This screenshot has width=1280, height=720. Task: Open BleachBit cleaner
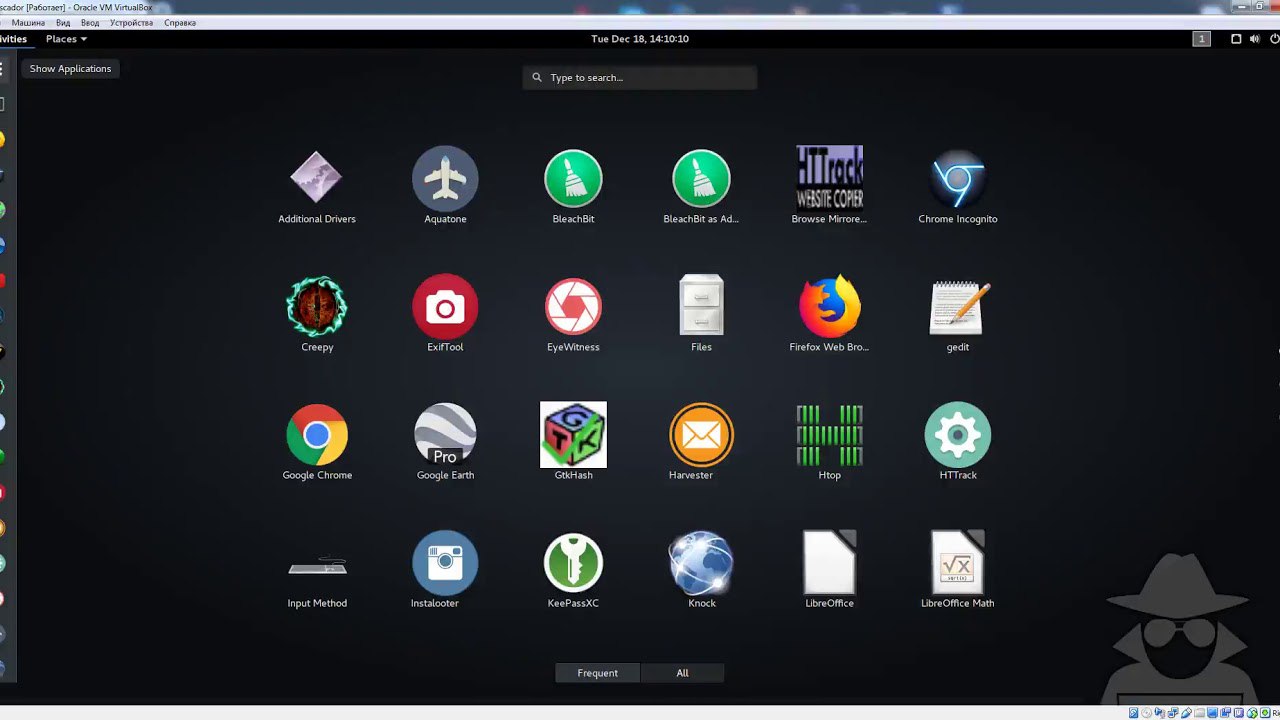(573, 179)
